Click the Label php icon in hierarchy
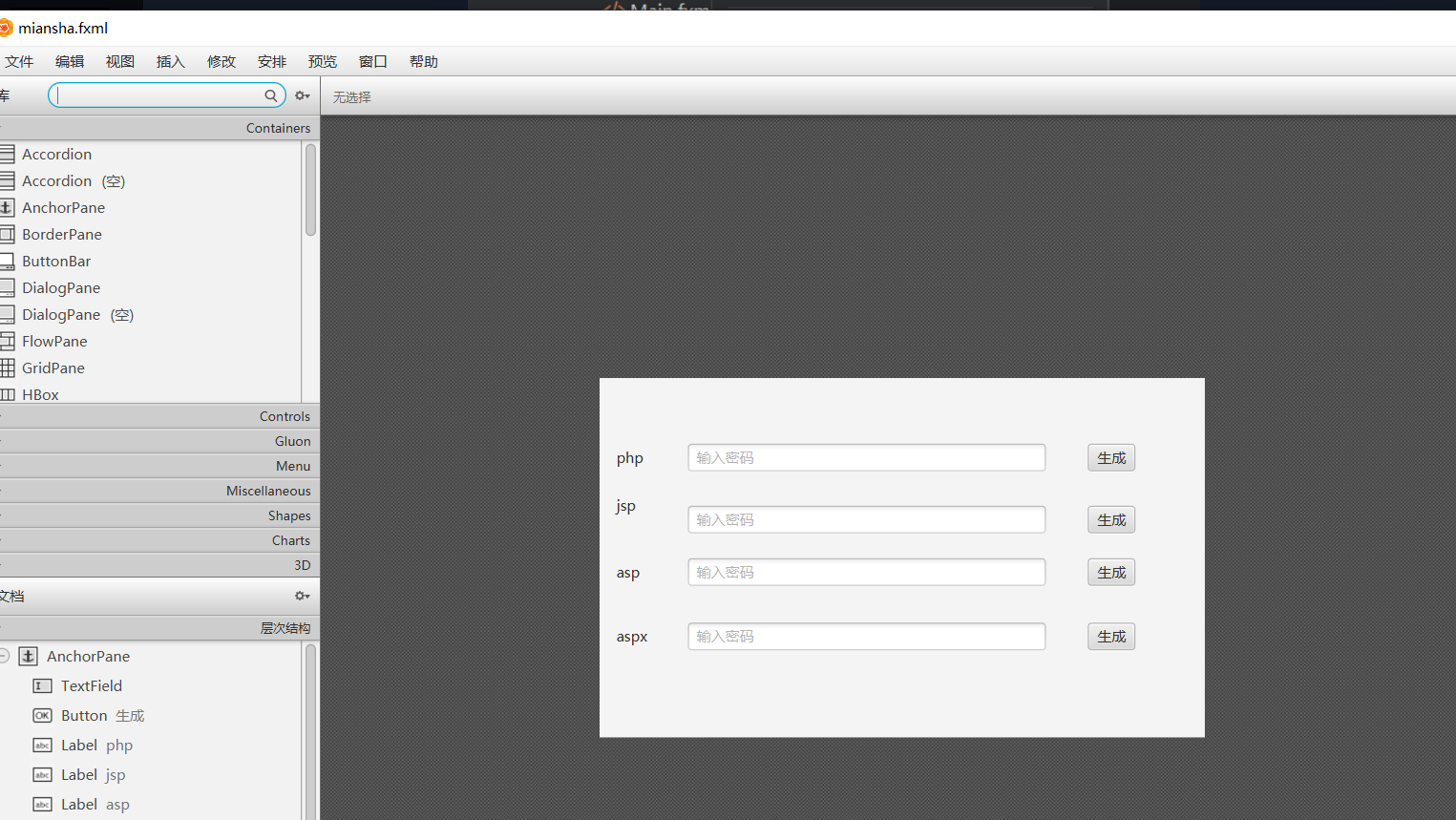 [x=43, y=745]
